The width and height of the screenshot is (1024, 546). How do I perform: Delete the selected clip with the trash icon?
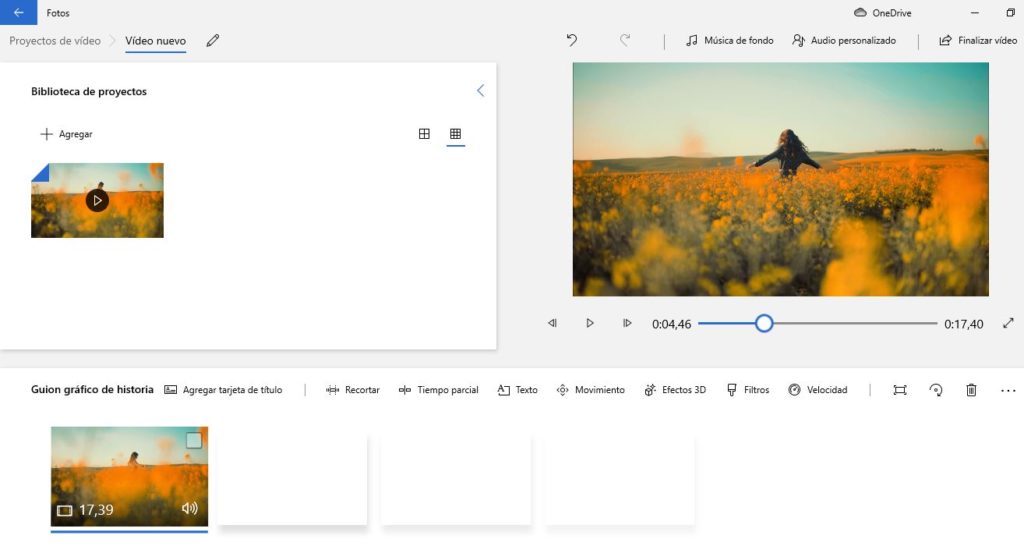point(971,390)
